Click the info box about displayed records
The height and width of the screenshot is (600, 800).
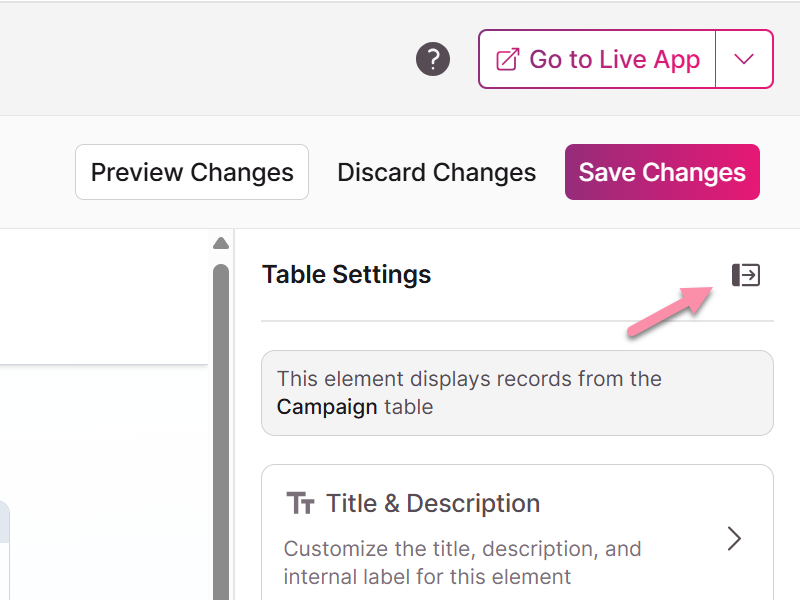[517, 393]
